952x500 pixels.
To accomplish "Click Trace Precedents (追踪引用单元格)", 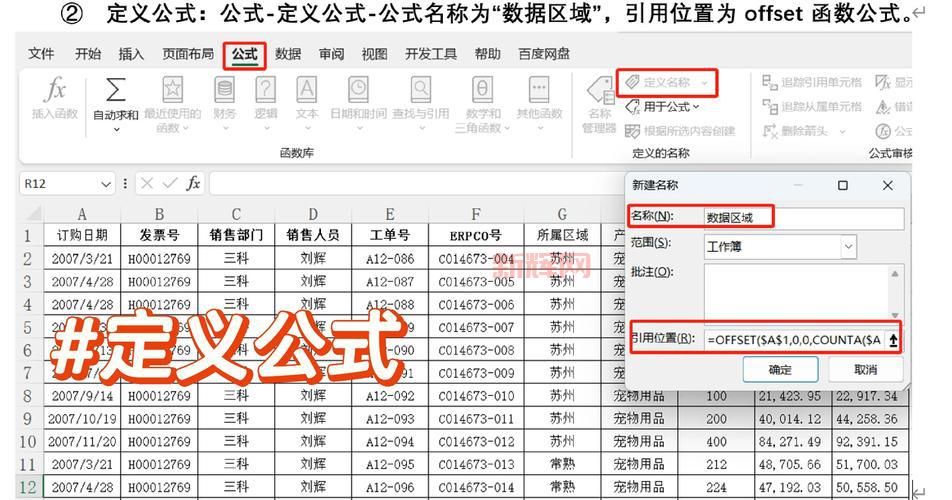I will (812, 82).
